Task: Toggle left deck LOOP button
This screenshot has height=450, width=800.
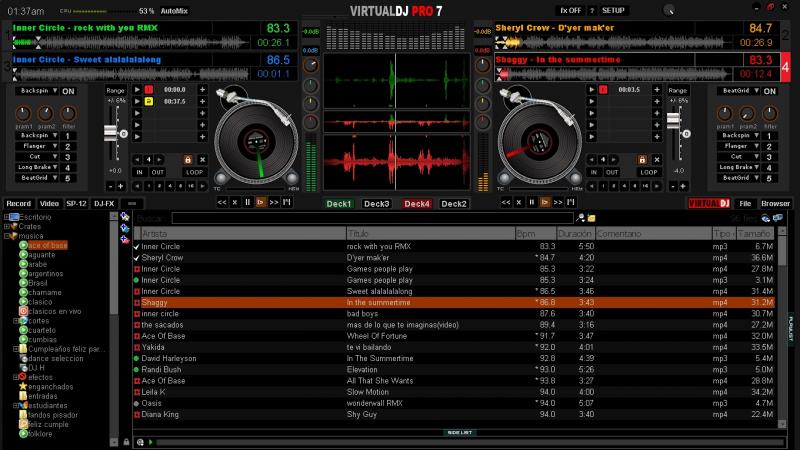Action: tap(194, 172)
